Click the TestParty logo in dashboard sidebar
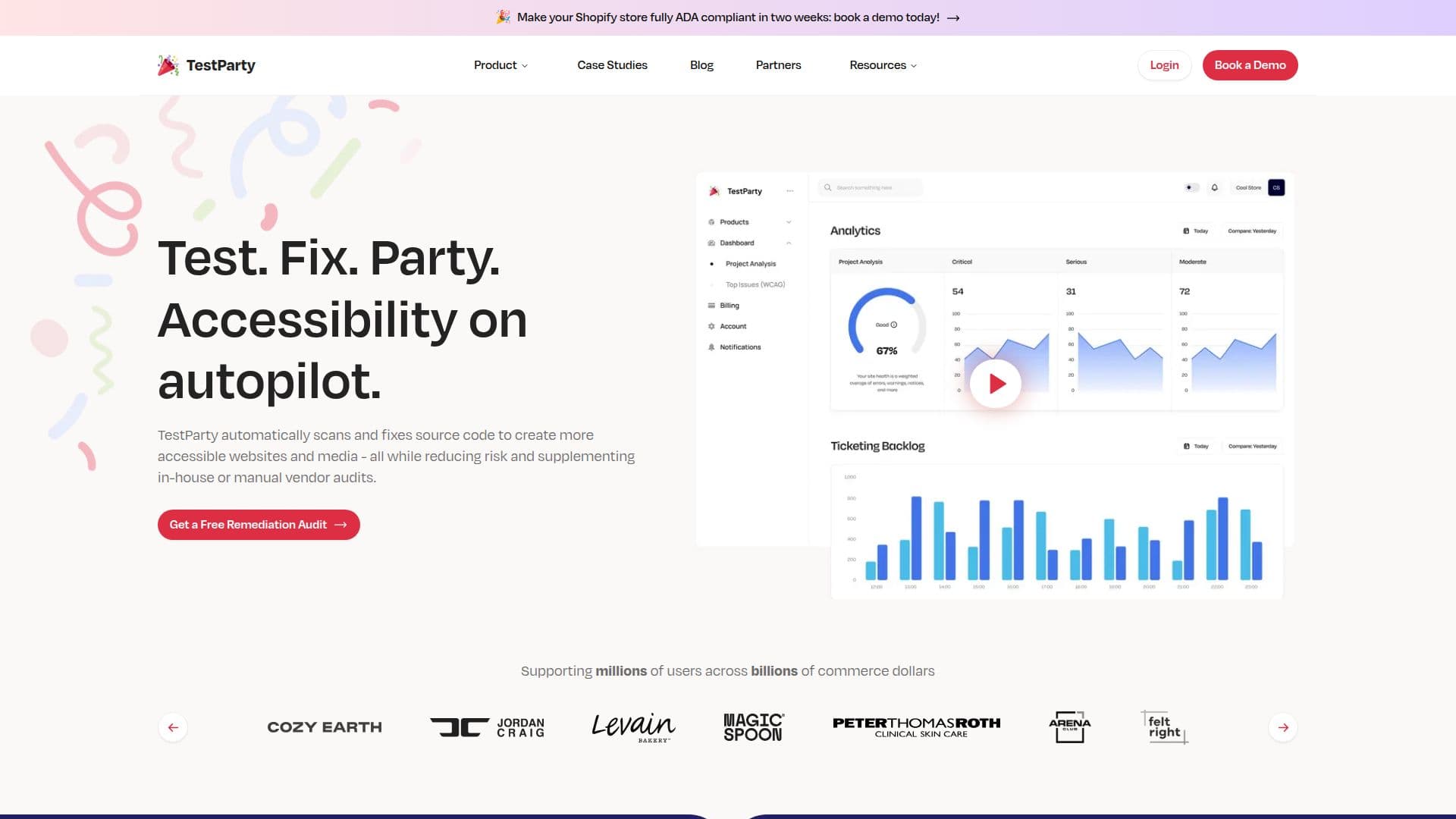The height and width of the screenshot is (819, 1456). click(735, 191)
